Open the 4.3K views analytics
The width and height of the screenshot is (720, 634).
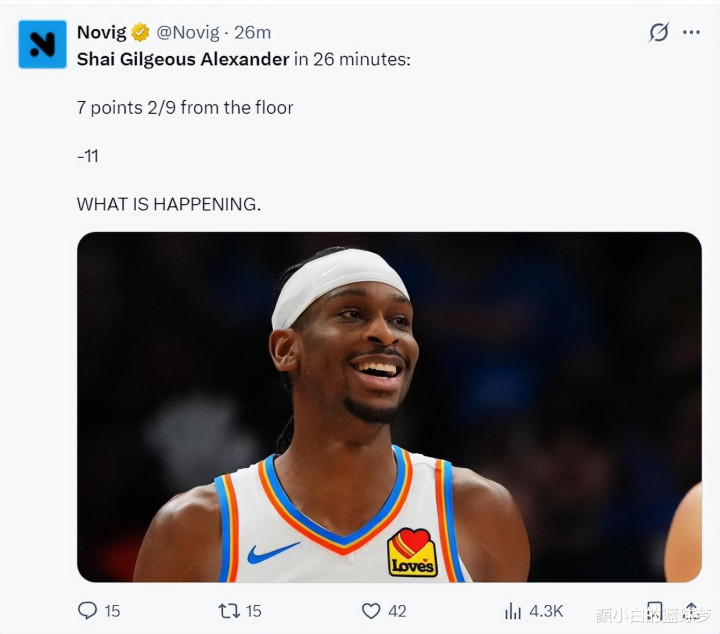point(546,611)
